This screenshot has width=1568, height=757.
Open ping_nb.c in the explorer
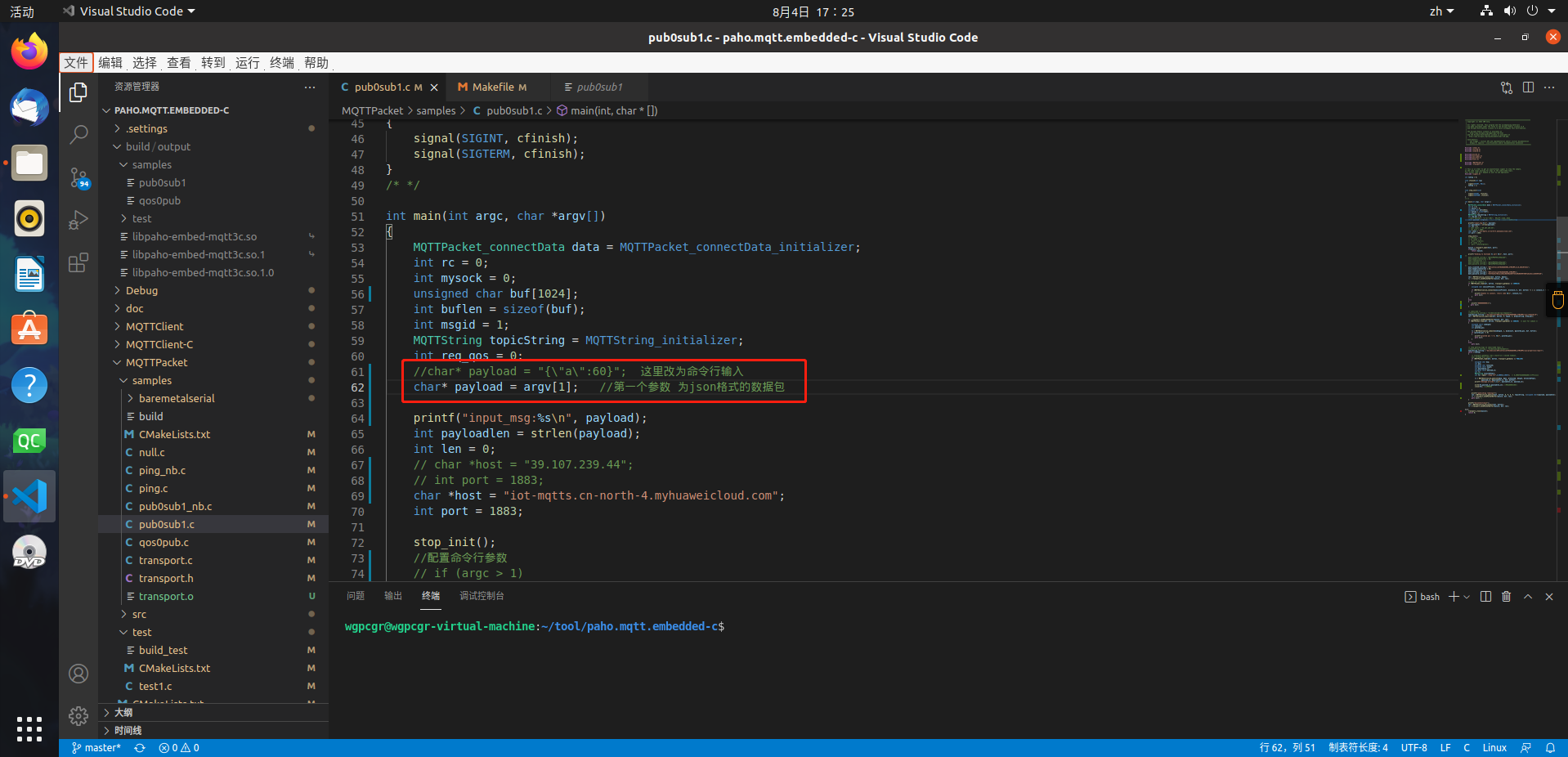(214, 470)
